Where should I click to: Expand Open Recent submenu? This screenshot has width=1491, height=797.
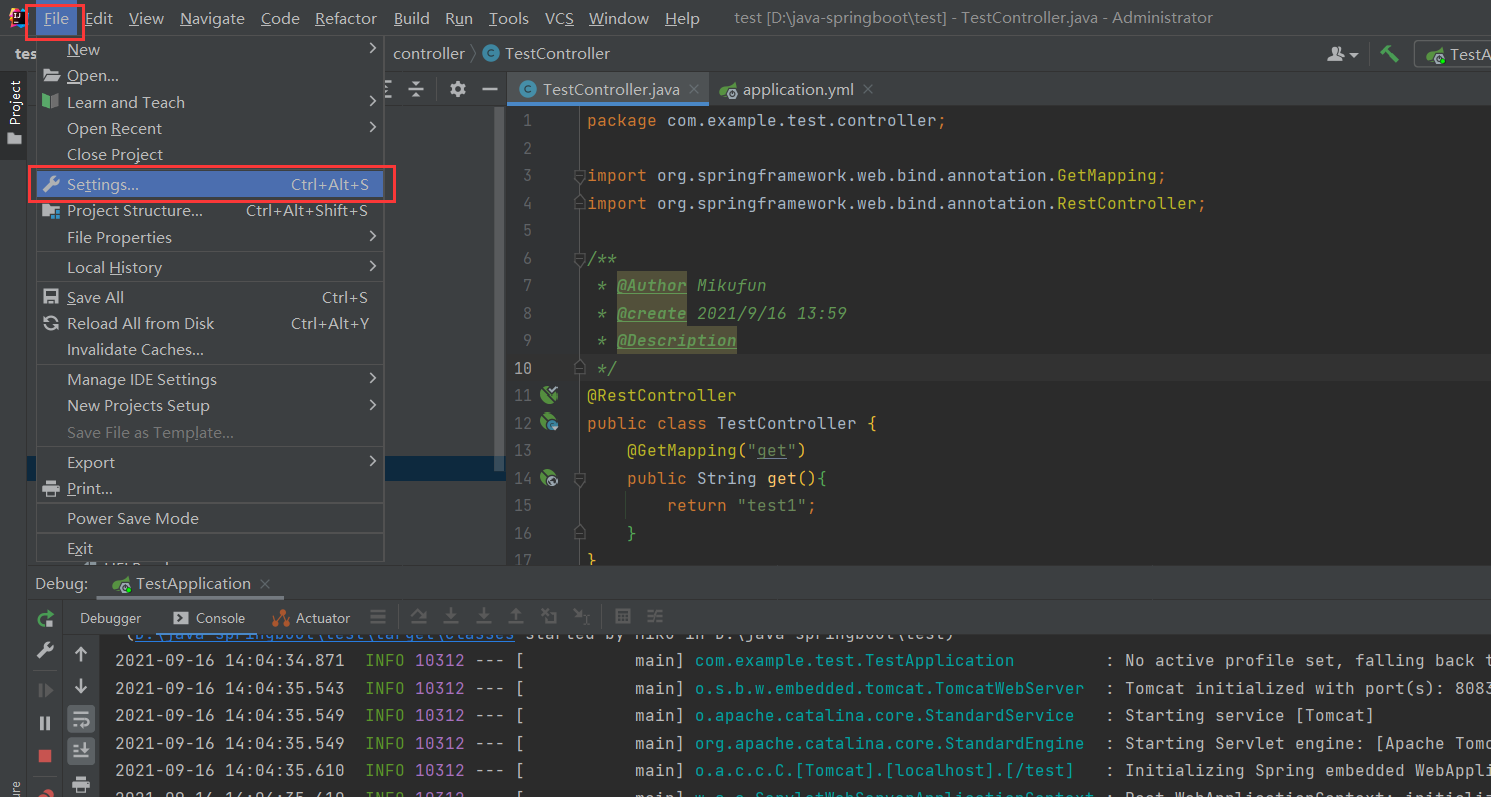point(210,129)
